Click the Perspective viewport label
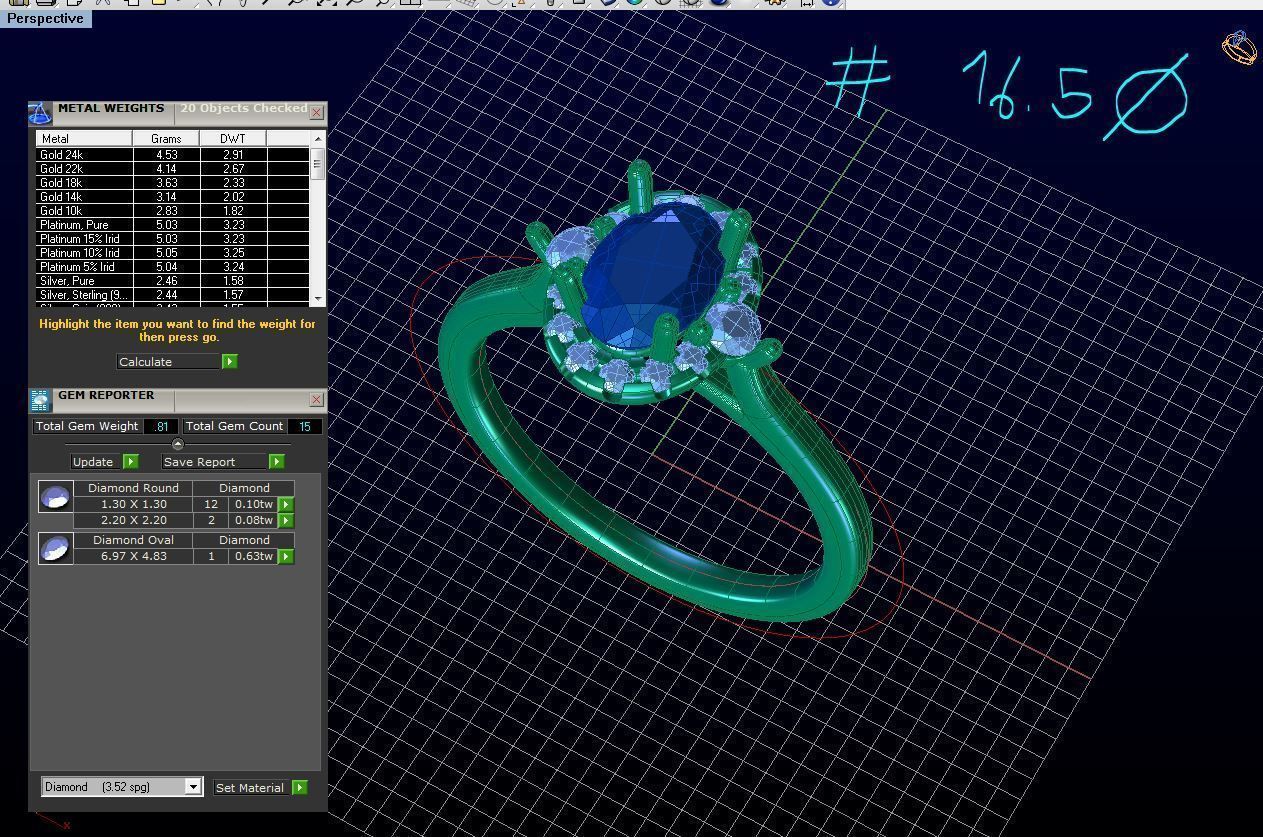The image size is (1263, 837). pos(46,18)
